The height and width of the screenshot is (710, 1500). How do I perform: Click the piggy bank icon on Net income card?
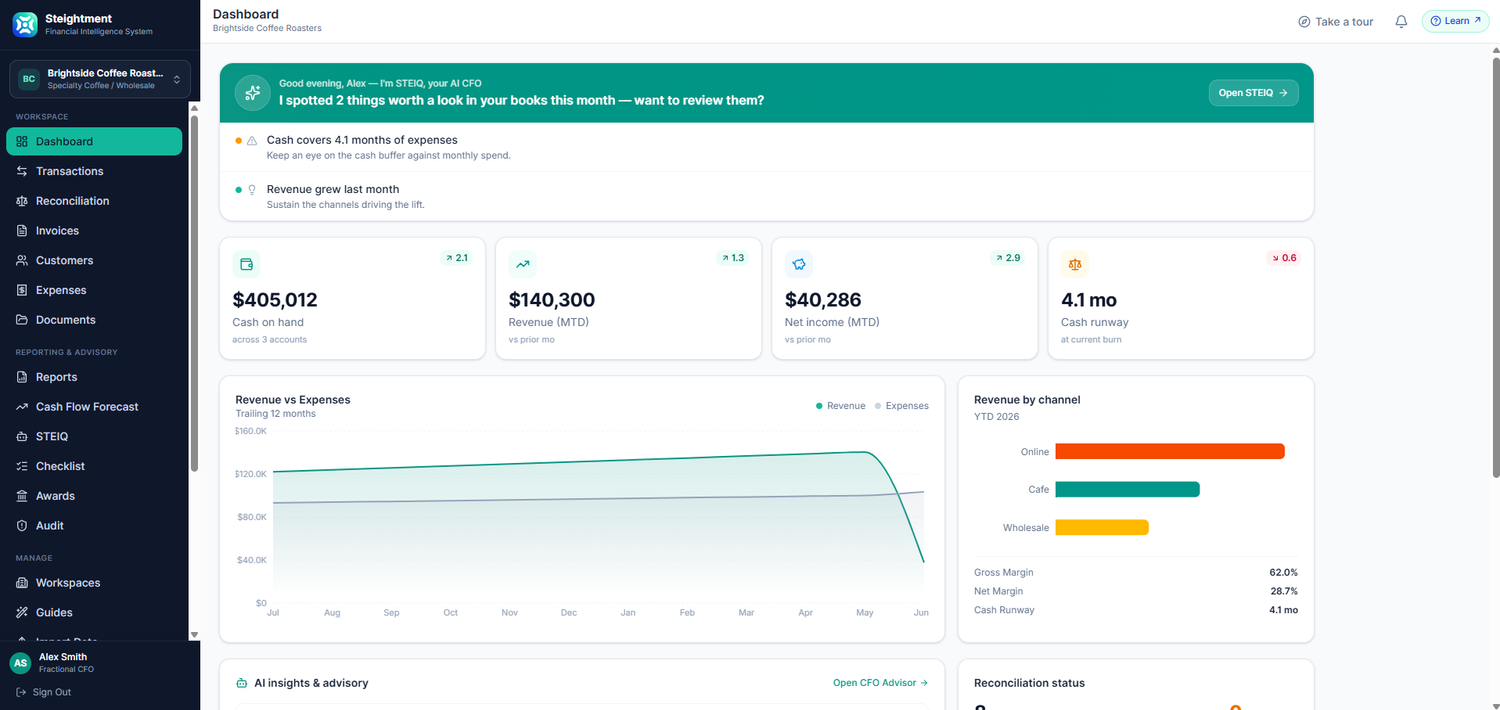798,264
